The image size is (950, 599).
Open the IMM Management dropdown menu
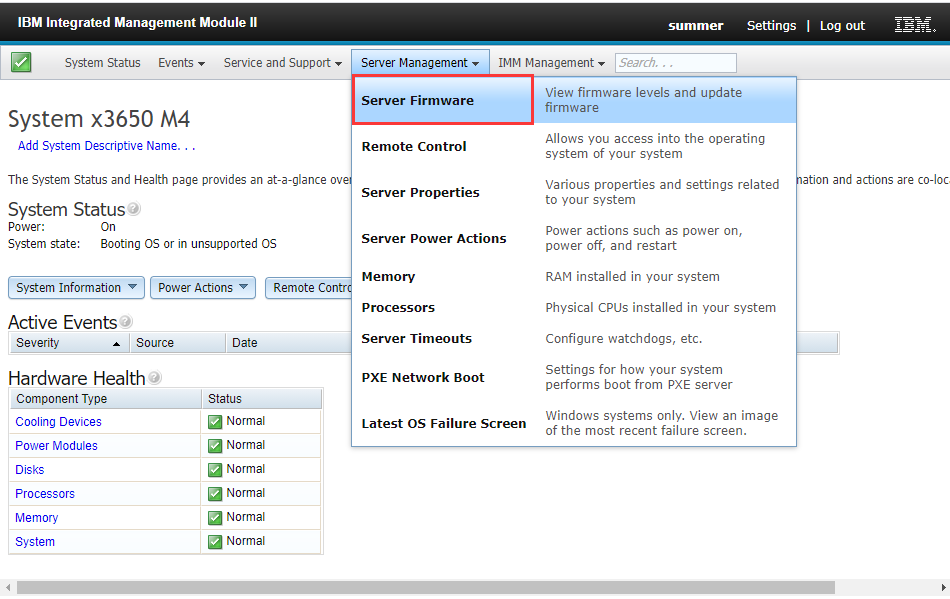(551, 63)
